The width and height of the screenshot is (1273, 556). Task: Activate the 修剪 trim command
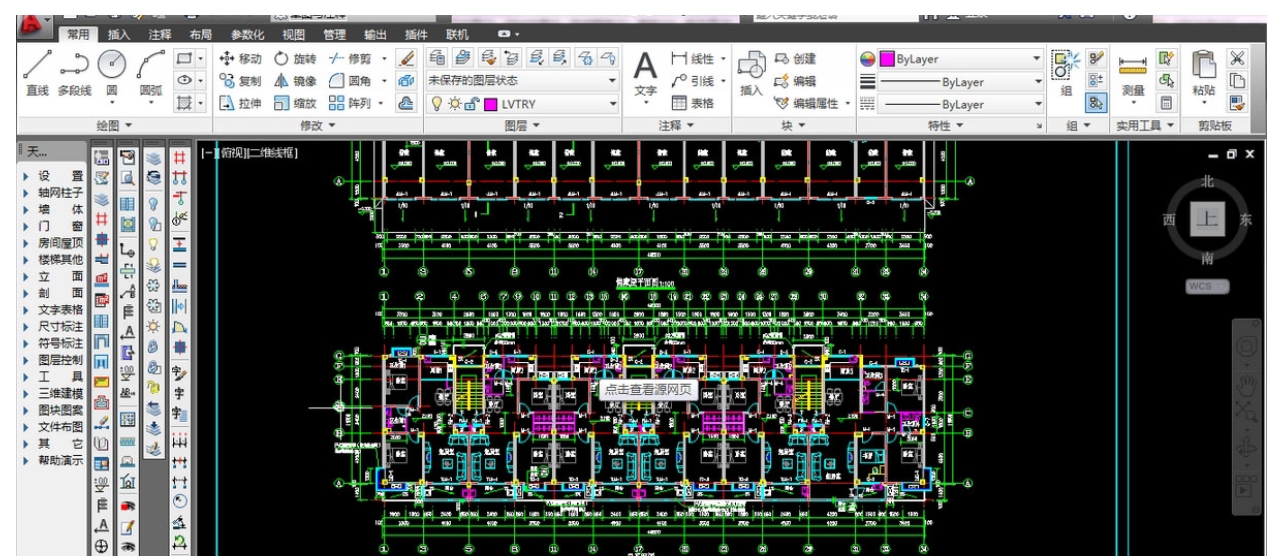[350, 60]
